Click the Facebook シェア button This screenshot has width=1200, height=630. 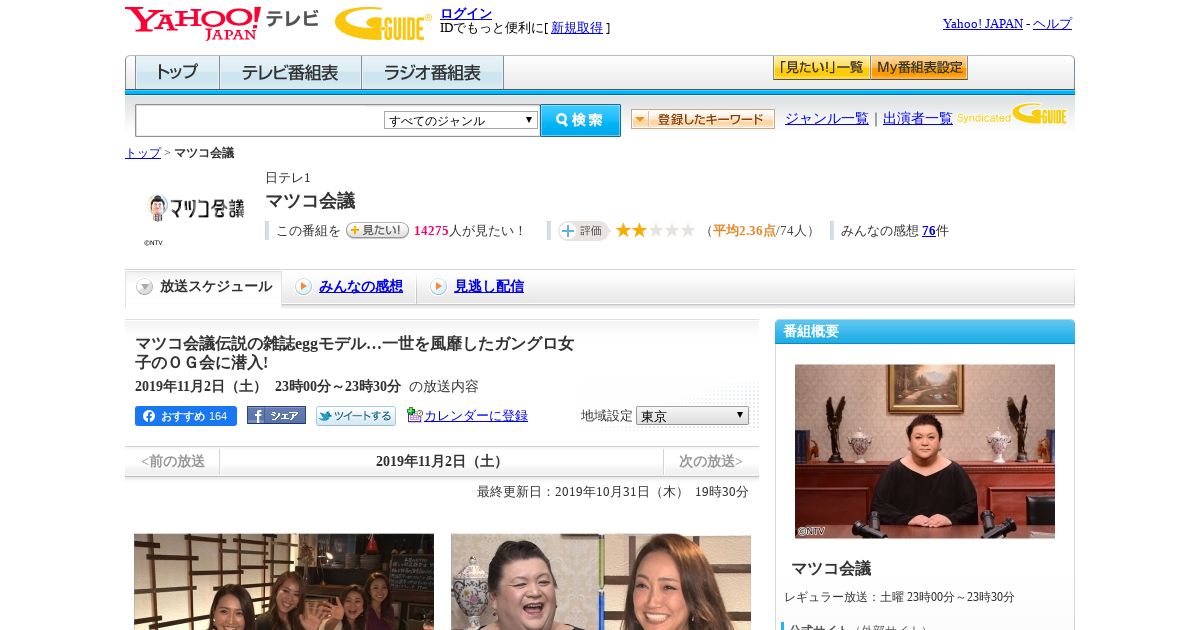(x=276, y=416)
